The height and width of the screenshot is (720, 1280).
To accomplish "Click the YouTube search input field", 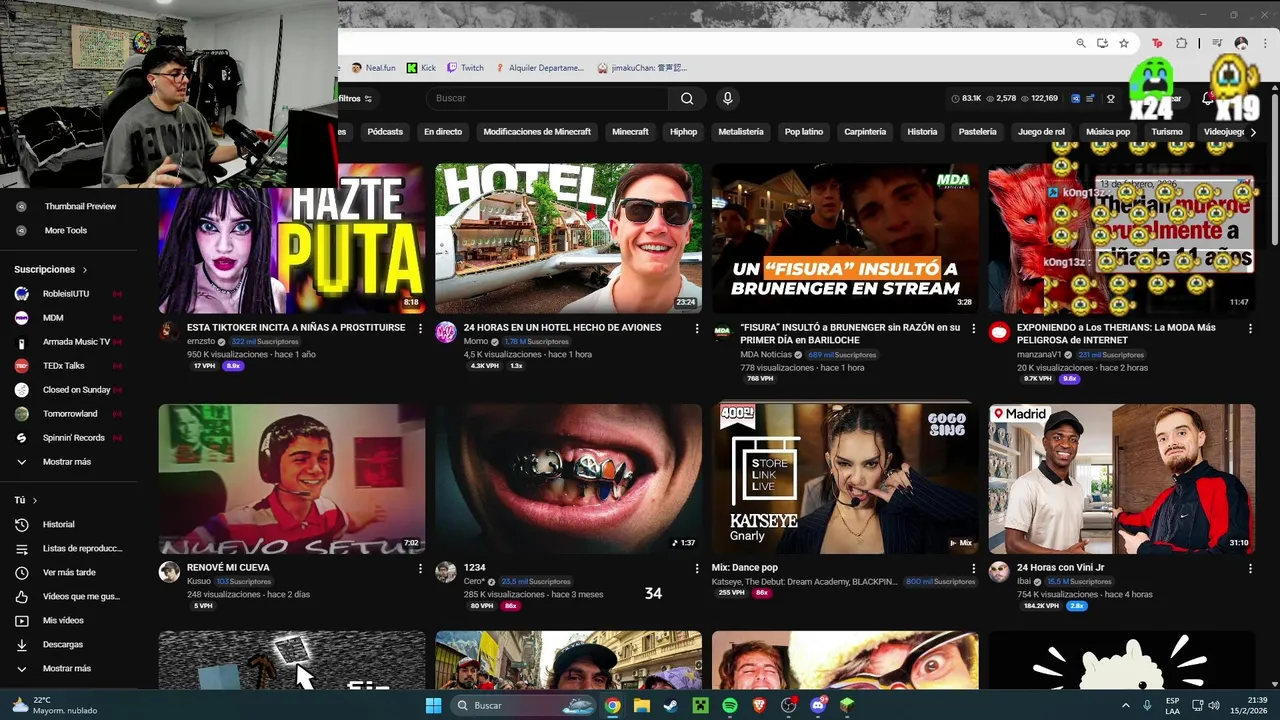I will pos(547,98).
